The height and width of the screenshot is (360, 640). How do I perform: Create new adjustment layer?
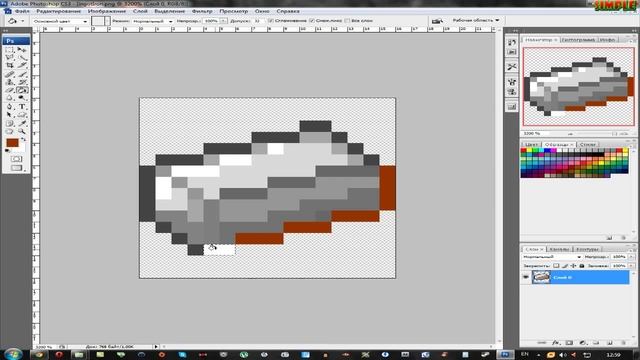pos(583,343)
